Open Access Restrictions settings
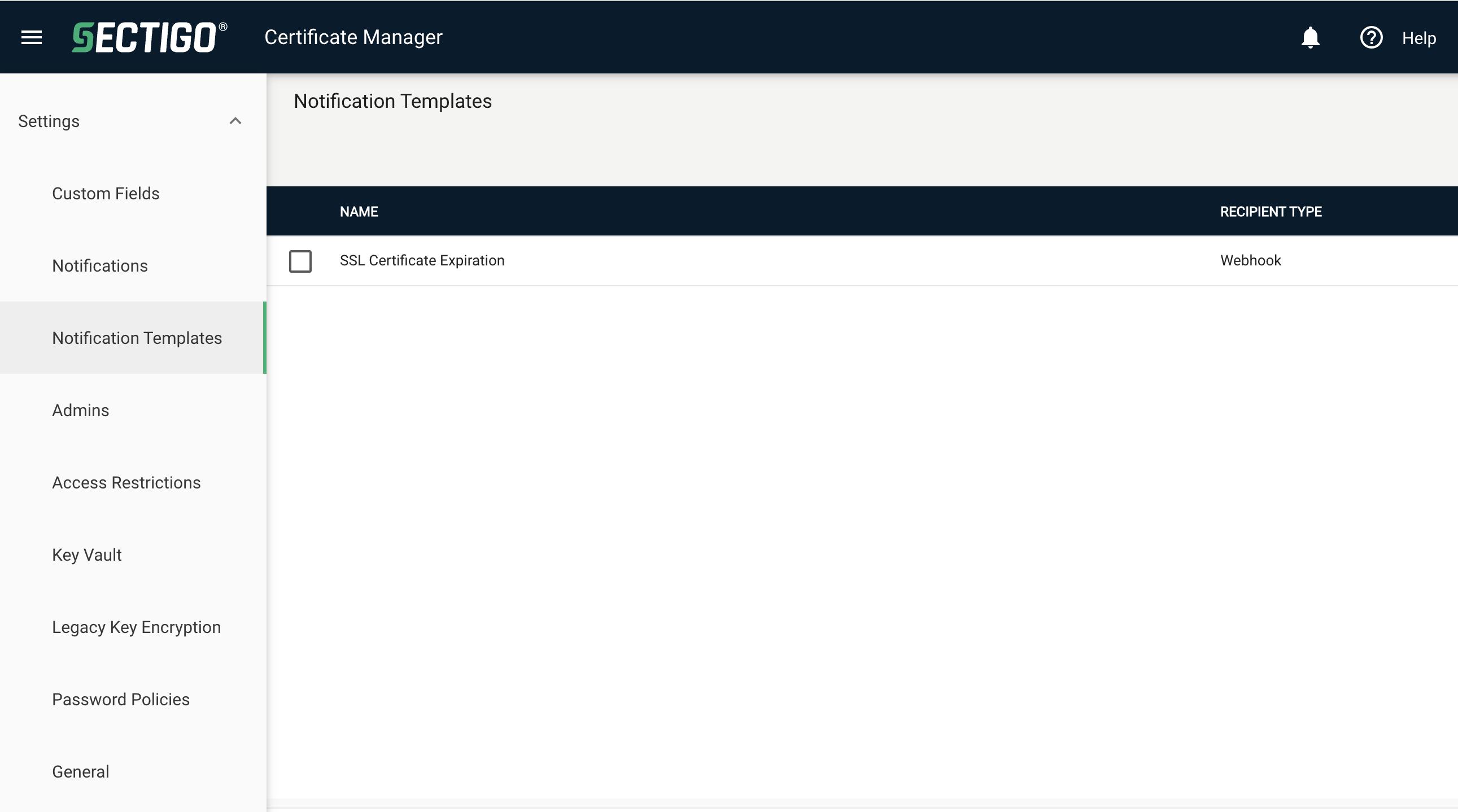Image resolution: width=1458 pixels, height=812 pixels. pyautogui.click(x=126, y=483)
